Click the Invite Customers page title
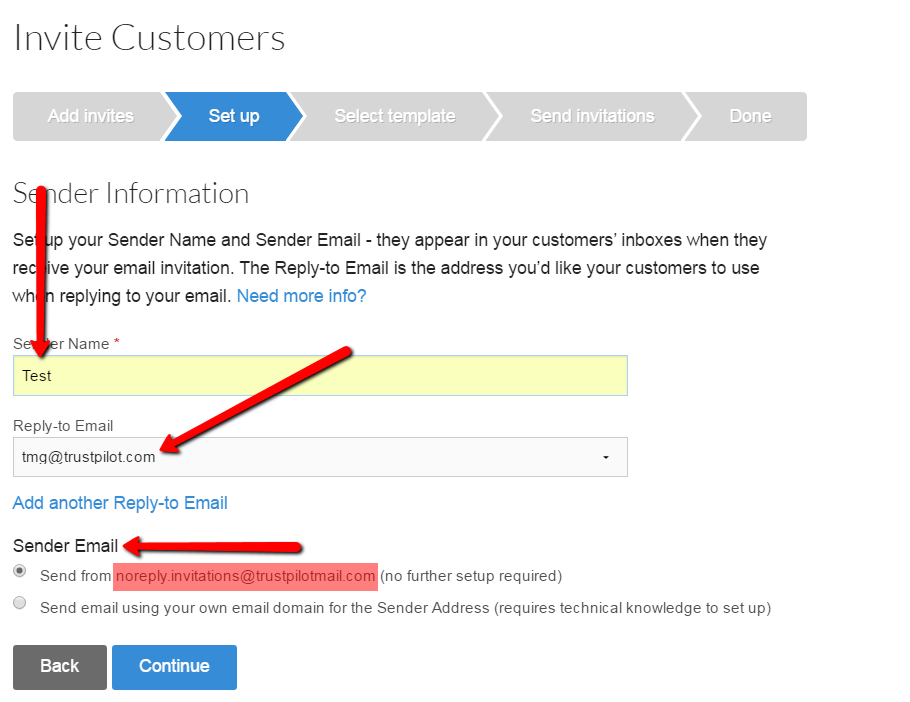 pyautogui.click(x=149, y=38)
